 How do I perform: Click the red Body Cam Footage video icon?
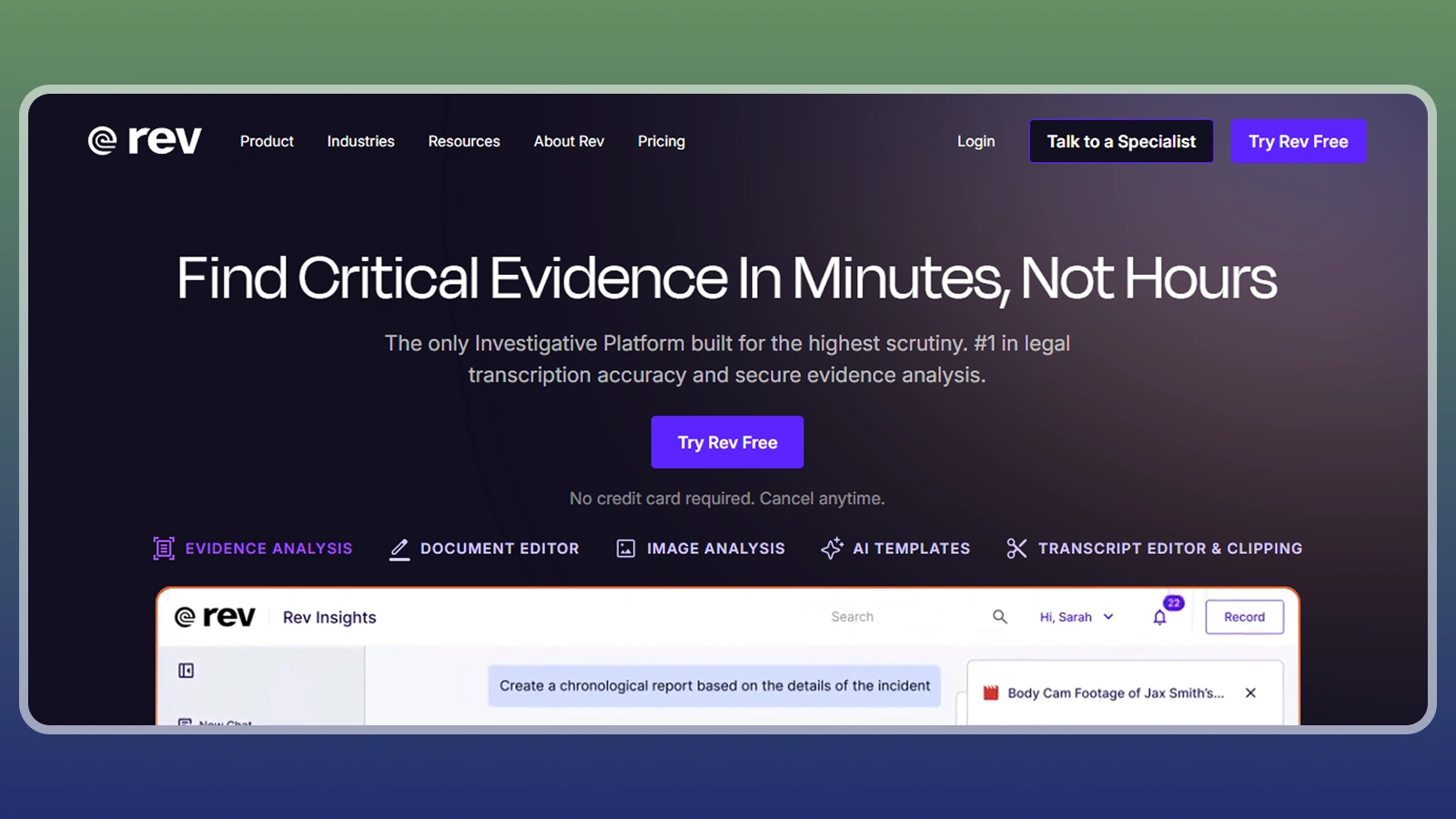(991, 693)
